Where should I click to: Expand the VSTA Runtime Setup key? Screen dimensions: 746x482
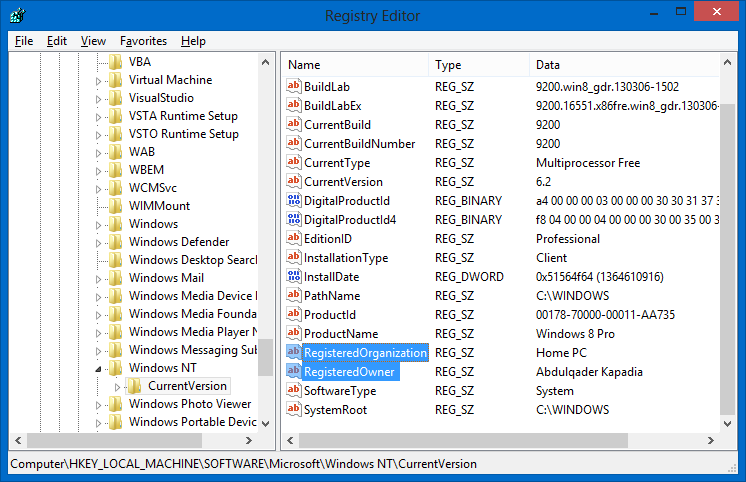tap(98, 118)
